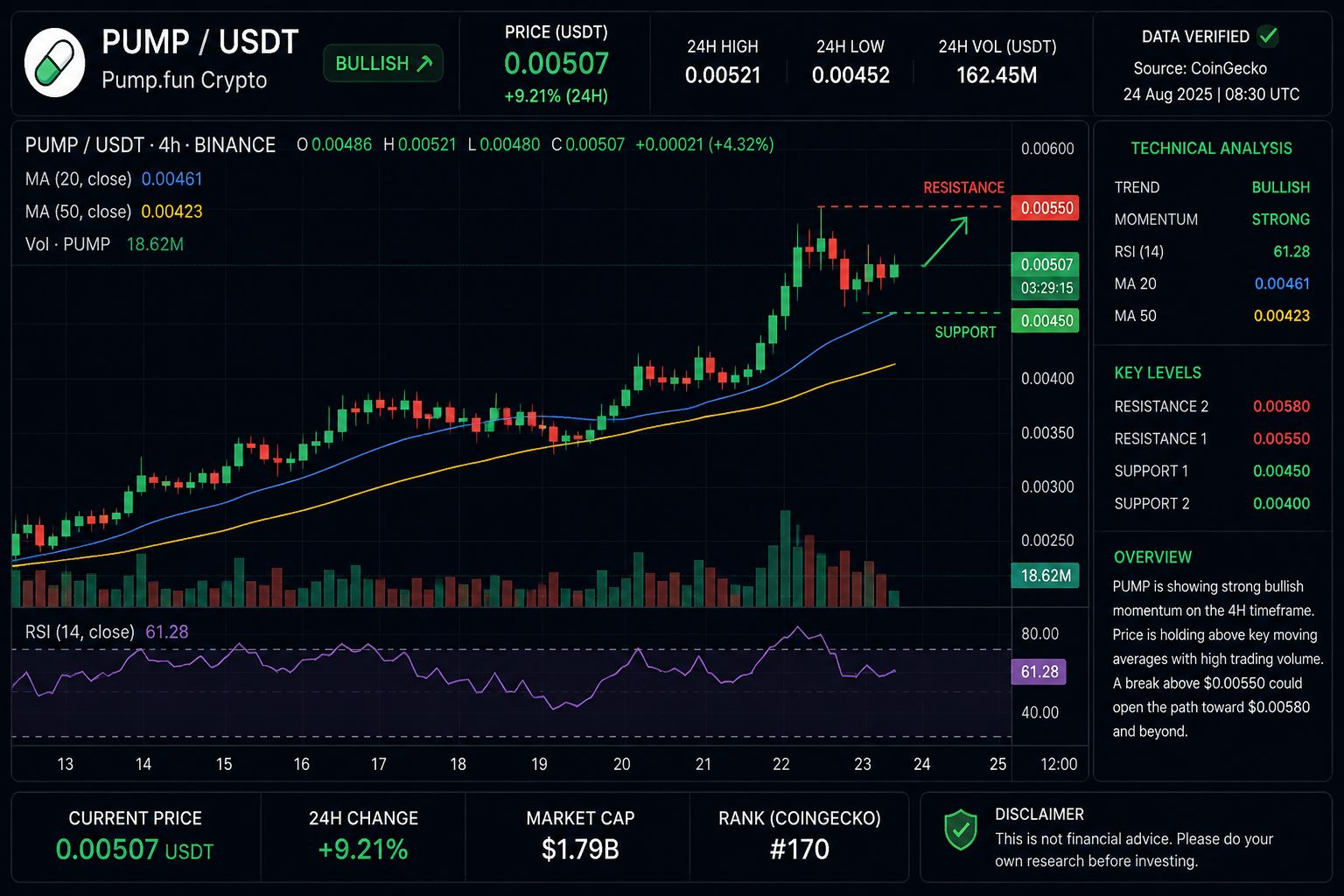Click date 19 on the time axis
The width and height of the screenshot is (1344, 896).
(539, 764)
